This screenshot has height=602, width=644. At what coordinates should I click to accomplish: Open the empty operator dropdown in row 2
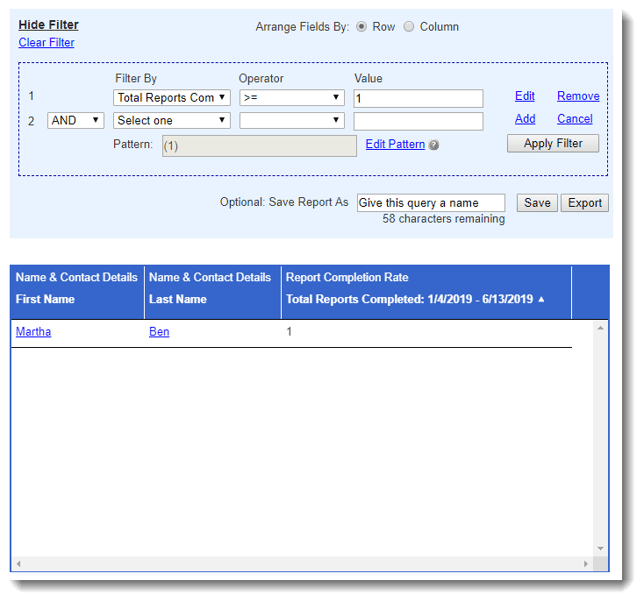291,120
